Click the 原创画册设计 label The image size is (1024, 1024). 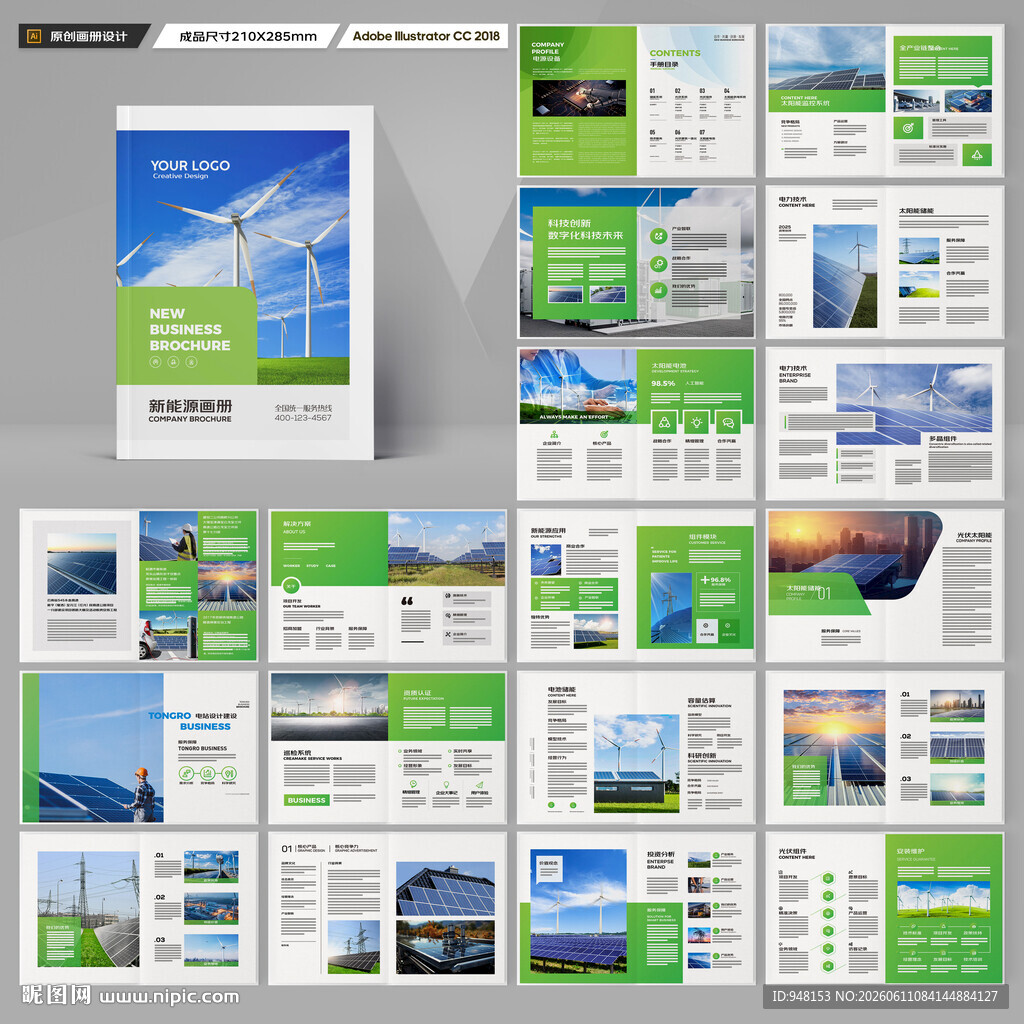[x=88, y=37]
